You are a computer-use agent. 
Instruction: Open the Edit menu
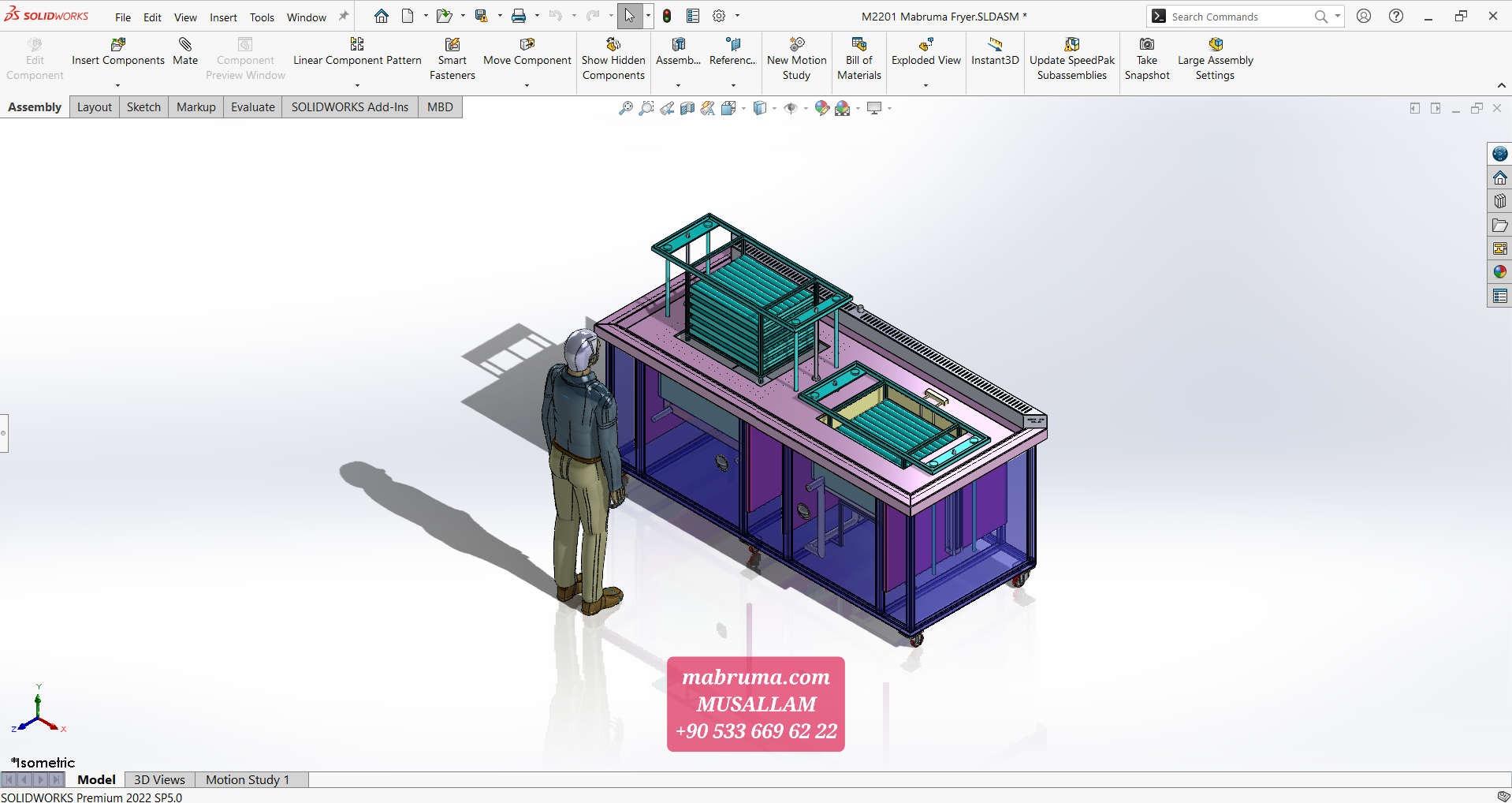152,17
